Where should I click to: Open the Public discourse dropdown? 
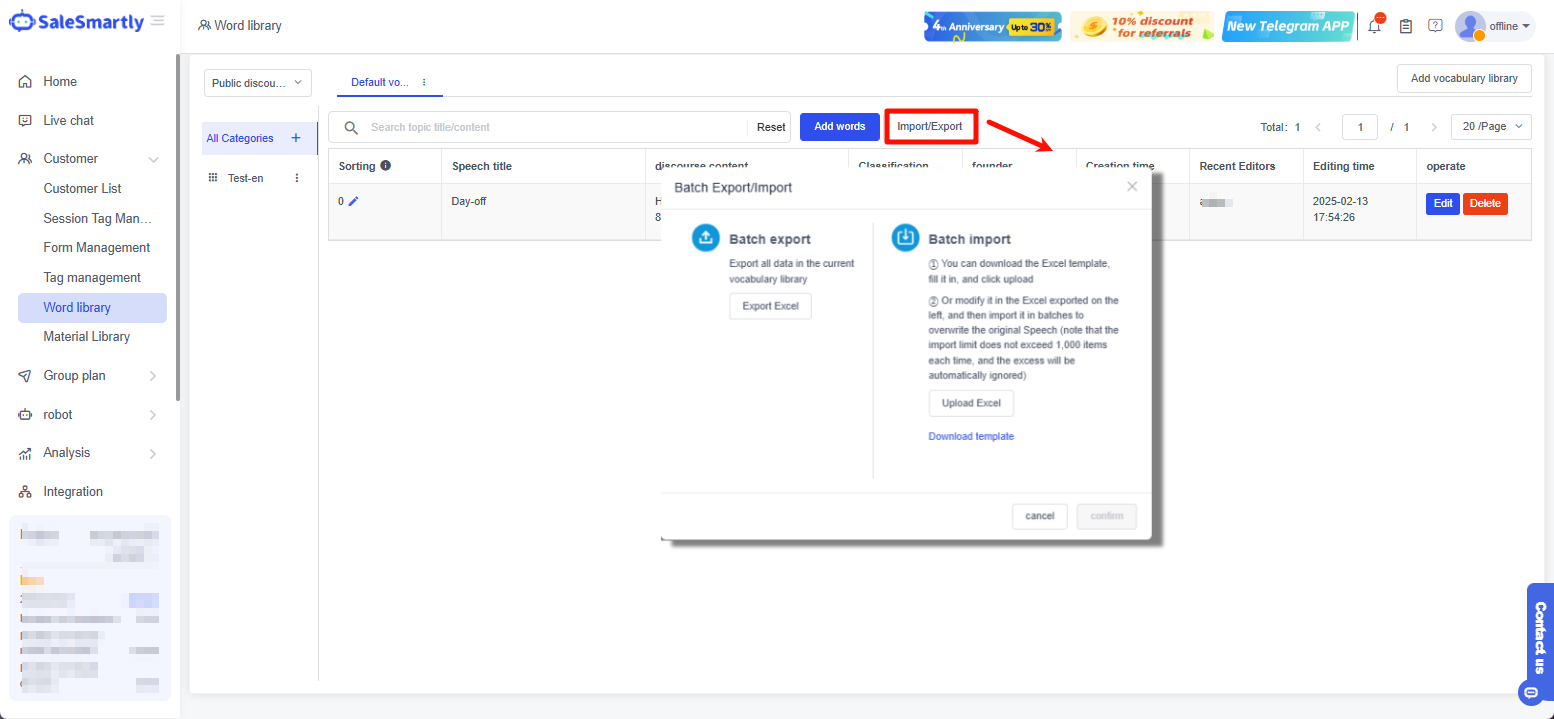click(257, 83)
